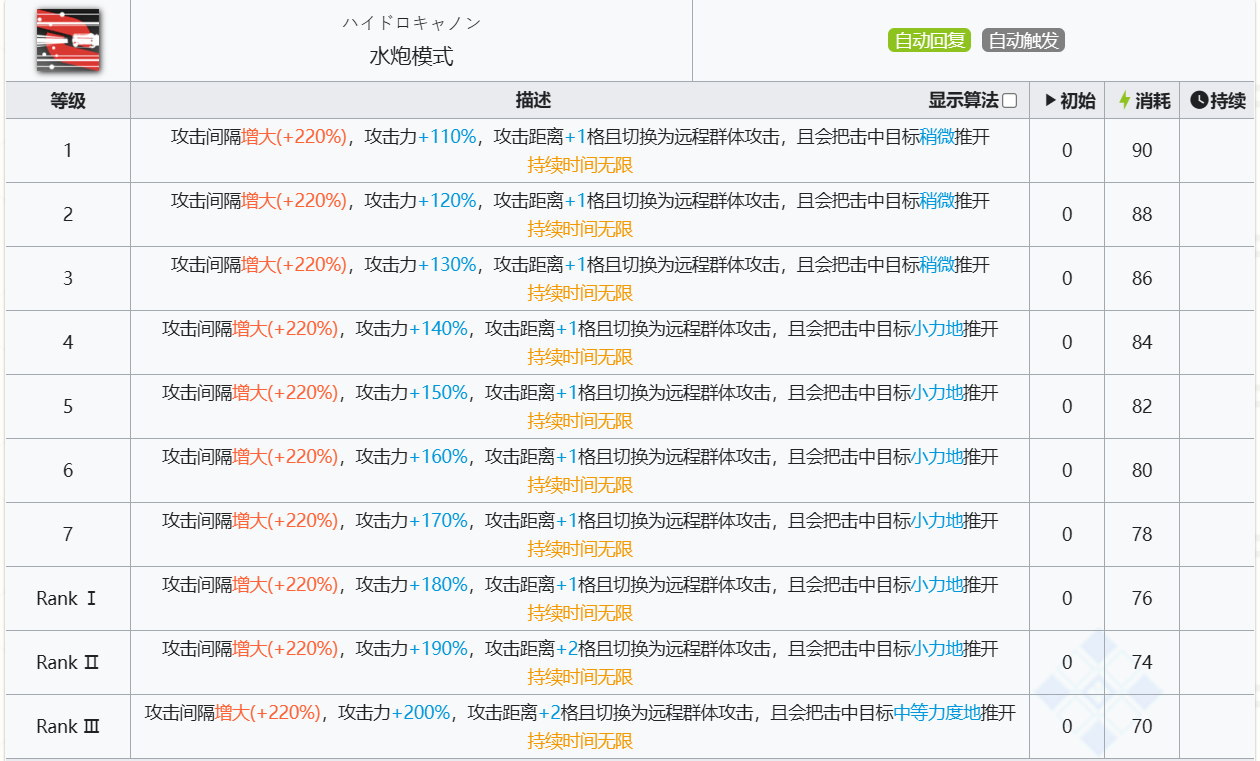Click the cost value 82

coord(1142,407)
